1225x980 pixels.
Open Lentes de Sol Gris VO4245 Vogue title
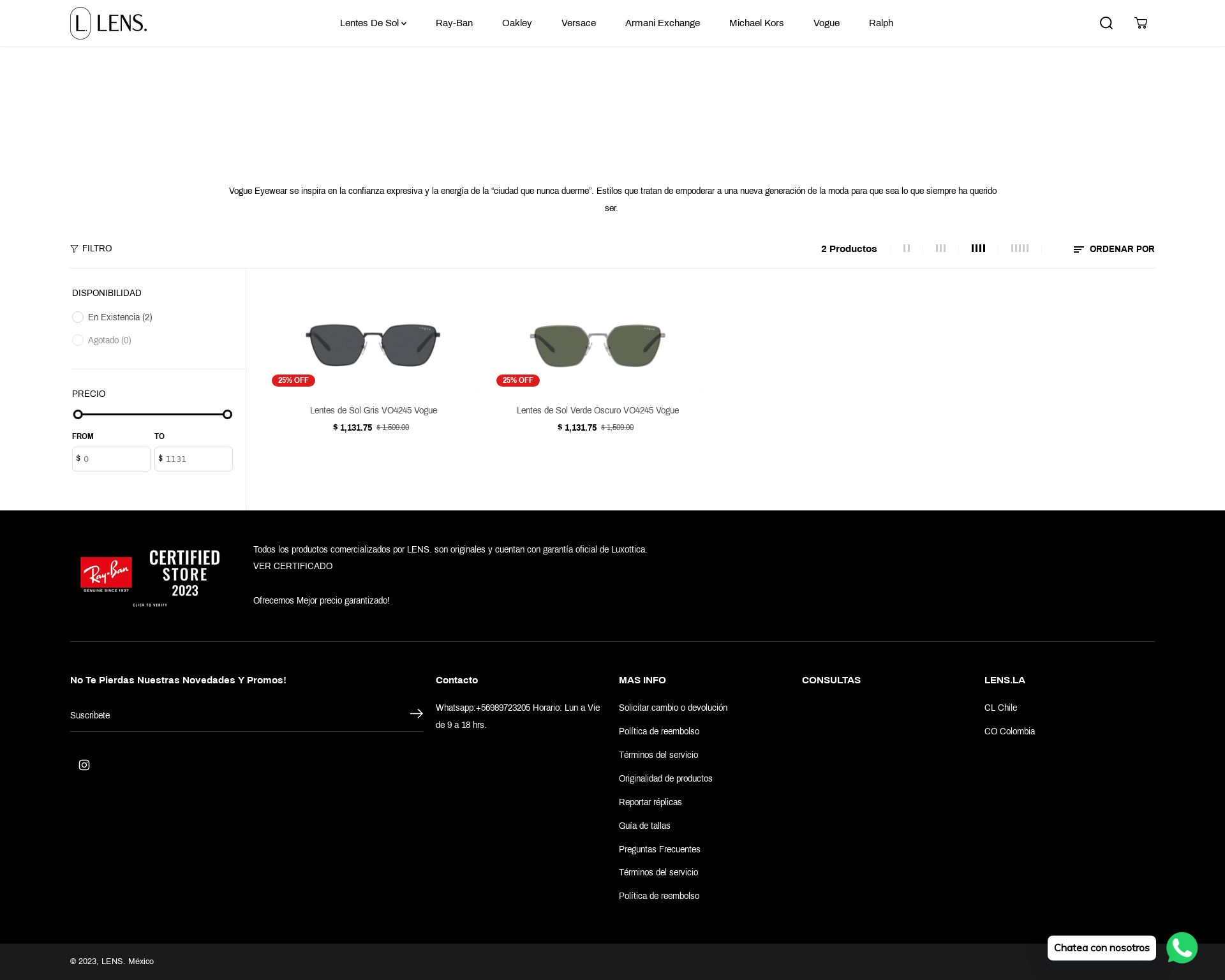[373, 410]
